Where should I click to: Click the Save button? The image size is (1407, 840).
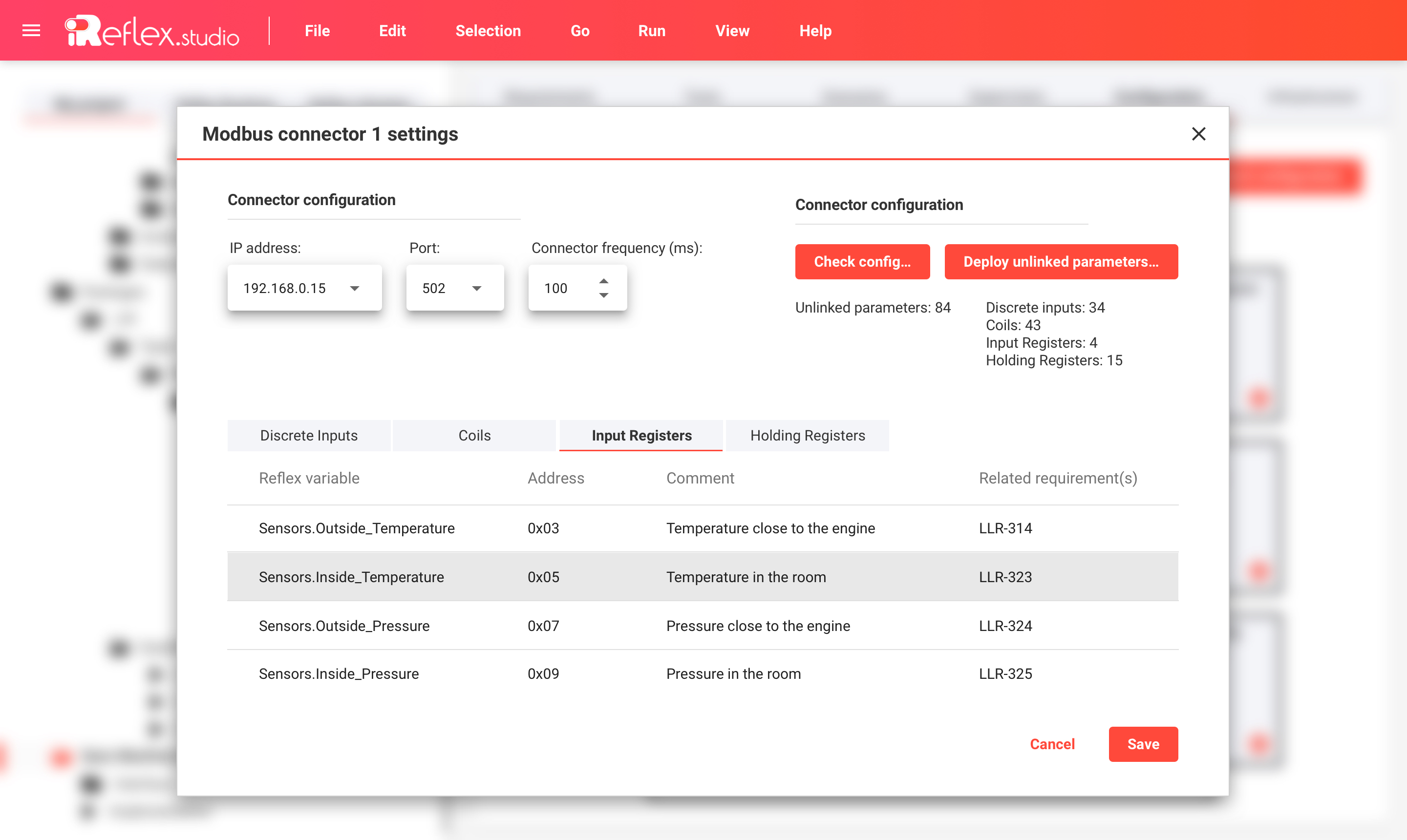pyautogui.click(x=1143, y=744)
